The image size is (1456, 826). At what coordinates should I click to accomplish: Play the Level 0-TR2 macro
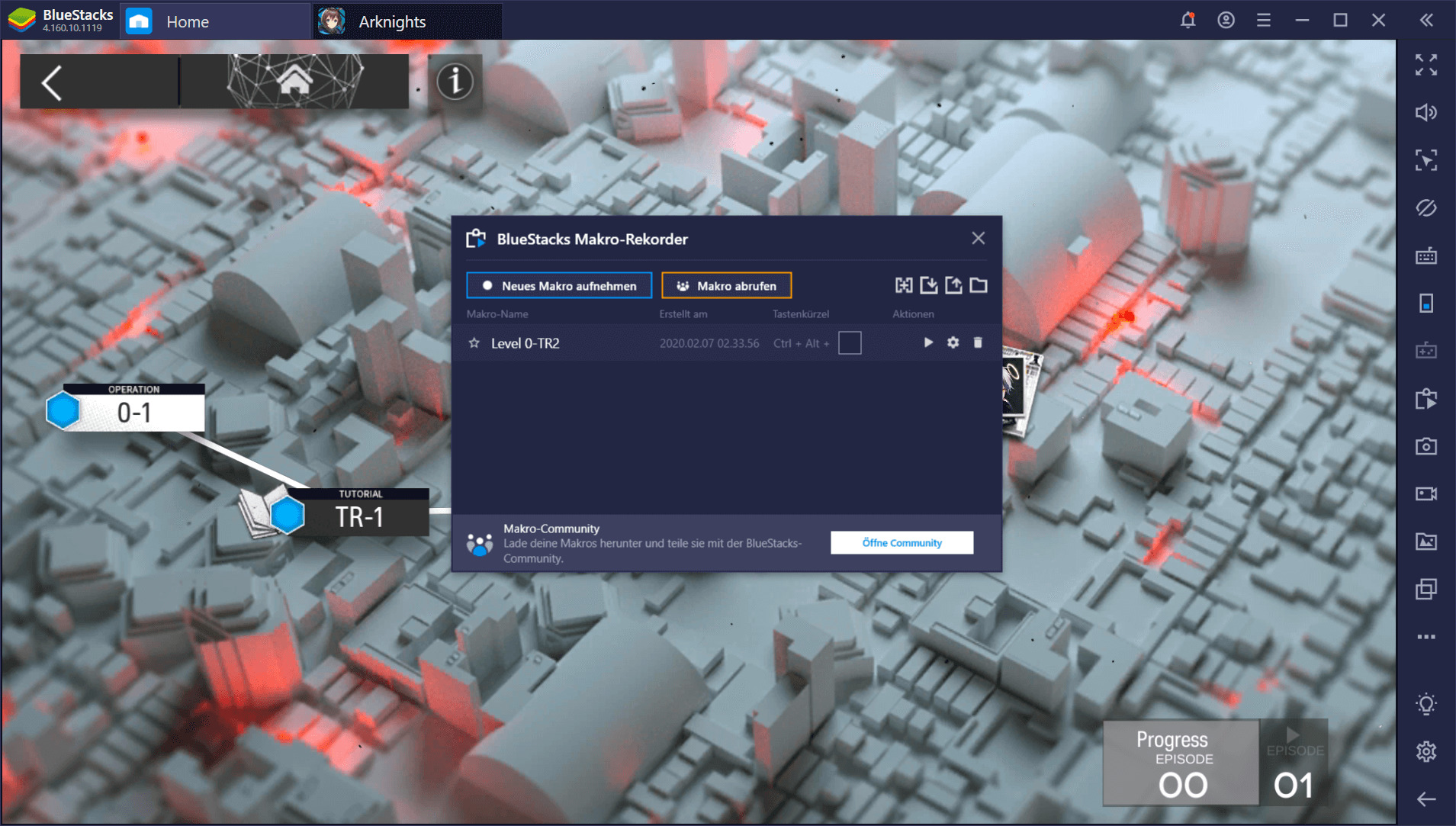tap(928, 342)
